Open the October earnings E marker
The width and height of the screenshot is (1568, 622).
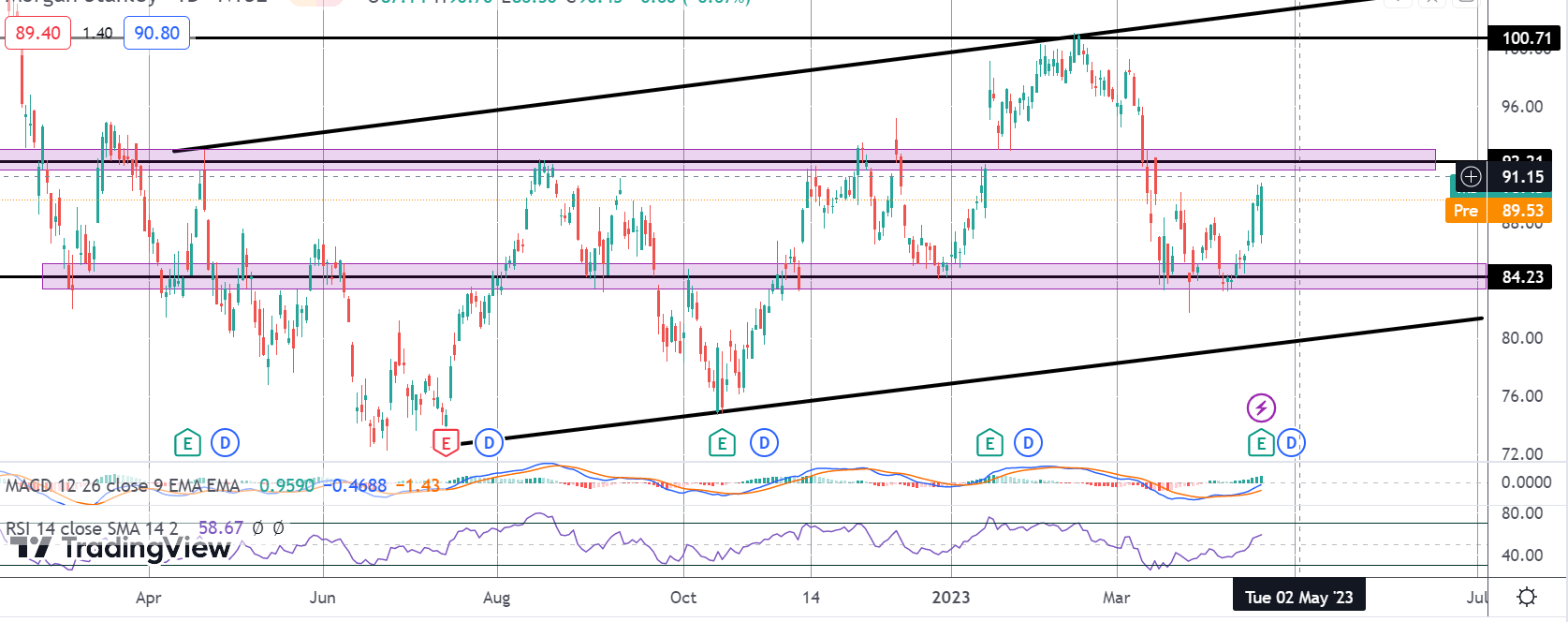pyautogui.click(x=722, y=443)
